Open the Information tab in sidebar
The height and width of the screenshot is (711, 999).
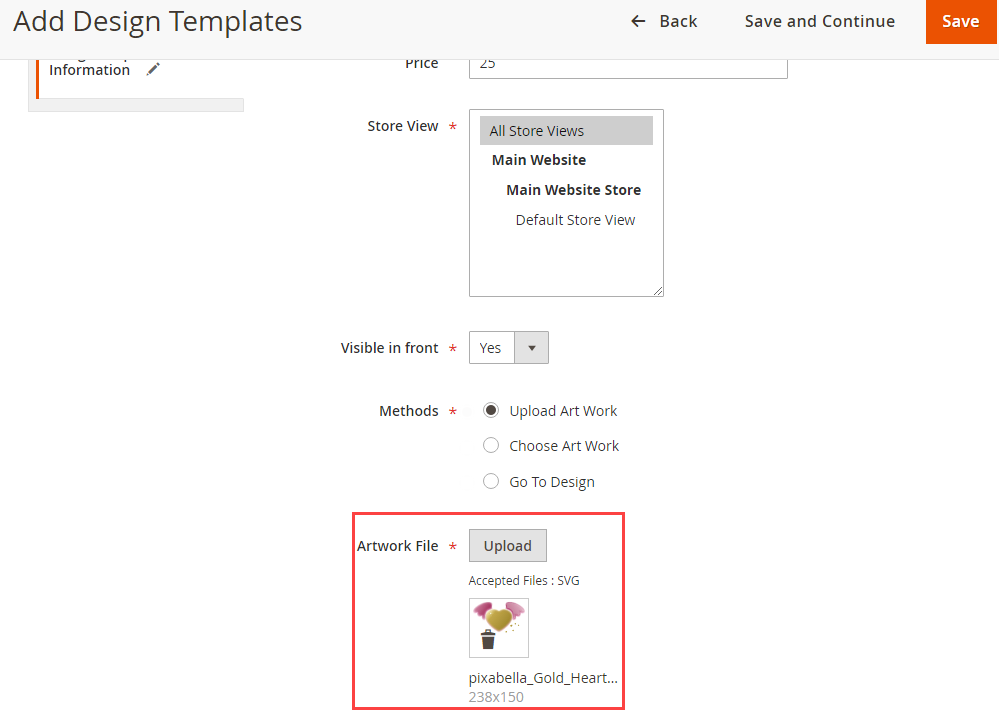pyautogui.click(x=90, y=70)
